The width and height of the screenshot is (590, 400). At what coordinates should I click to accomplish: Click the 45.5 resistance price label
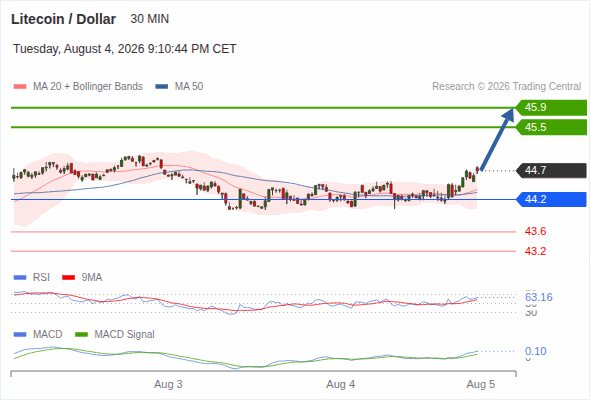[551, 127]
